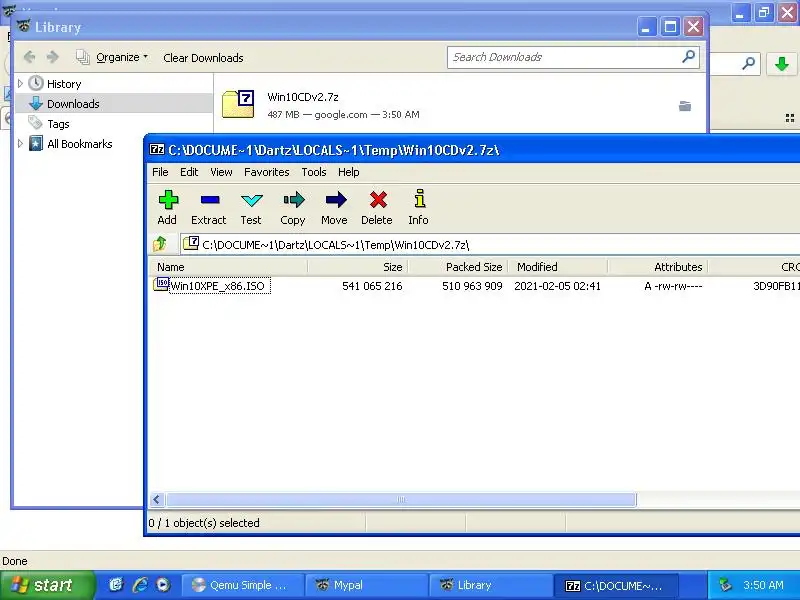The width and height of the screenshot is (800, 600).
Task: Go back in the Library window
Action: [x=30, y=57]
